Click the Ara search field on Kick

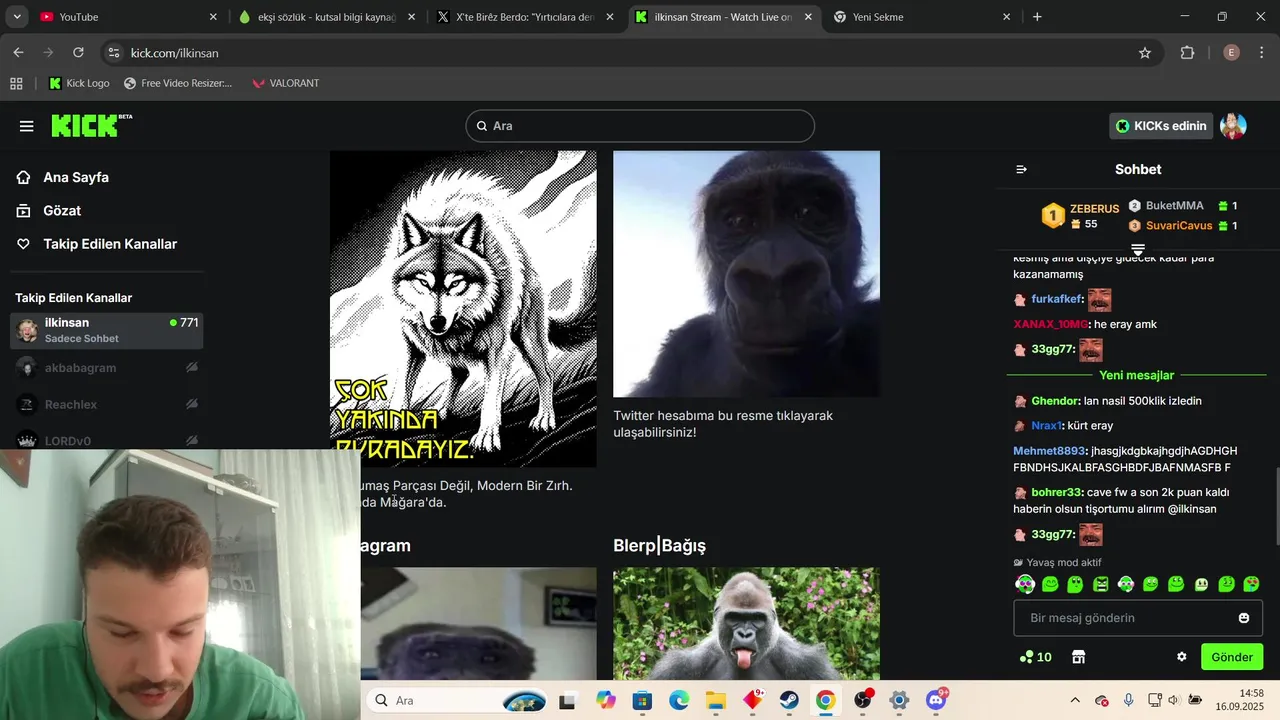click(x=640, y=126)
